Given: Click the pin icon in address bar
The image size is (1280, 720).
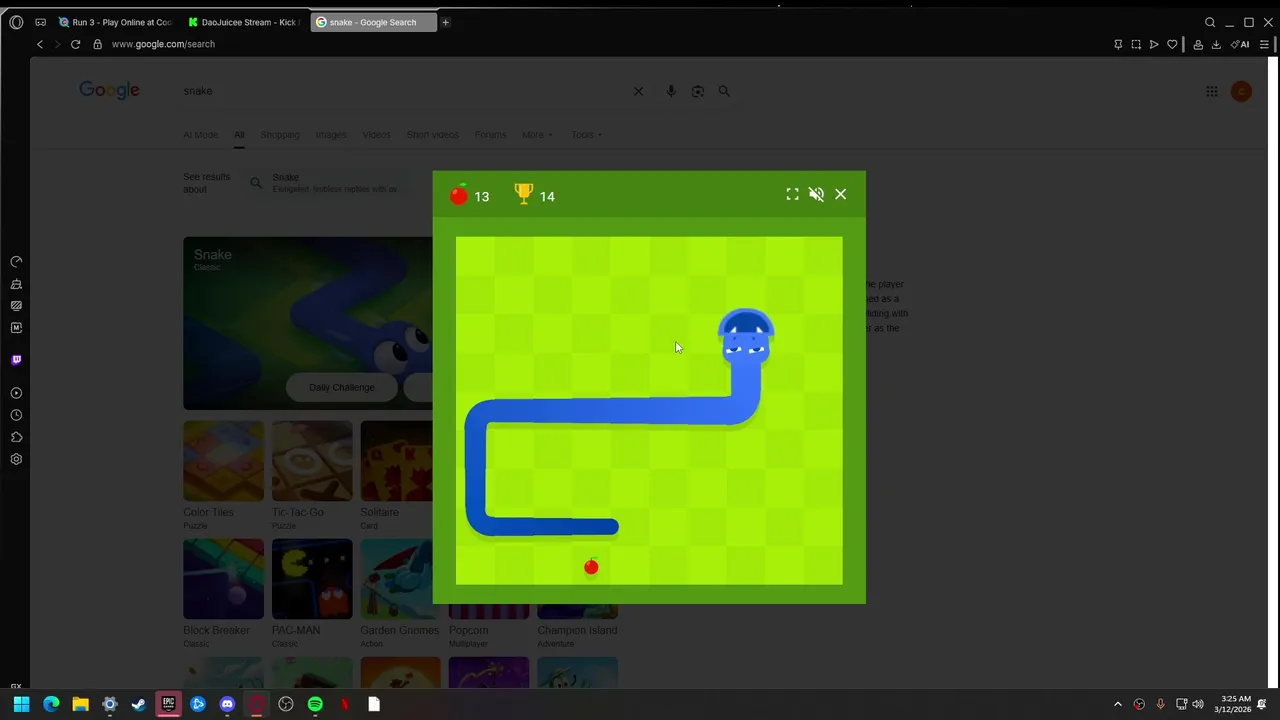Looking at the screenshot, I should (1118, 44).
